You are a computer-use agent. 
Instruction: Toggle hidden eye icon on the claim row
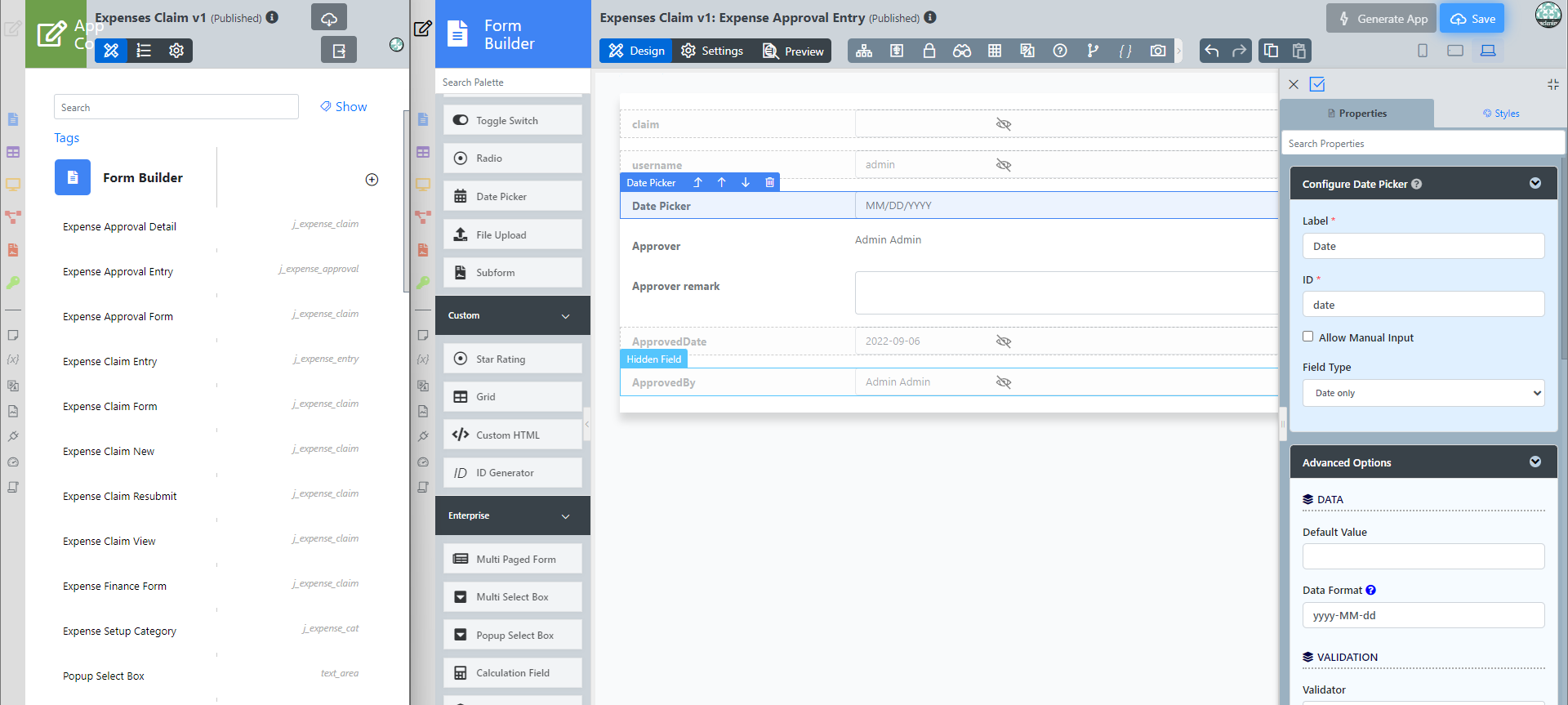(x=1004, y=124)
